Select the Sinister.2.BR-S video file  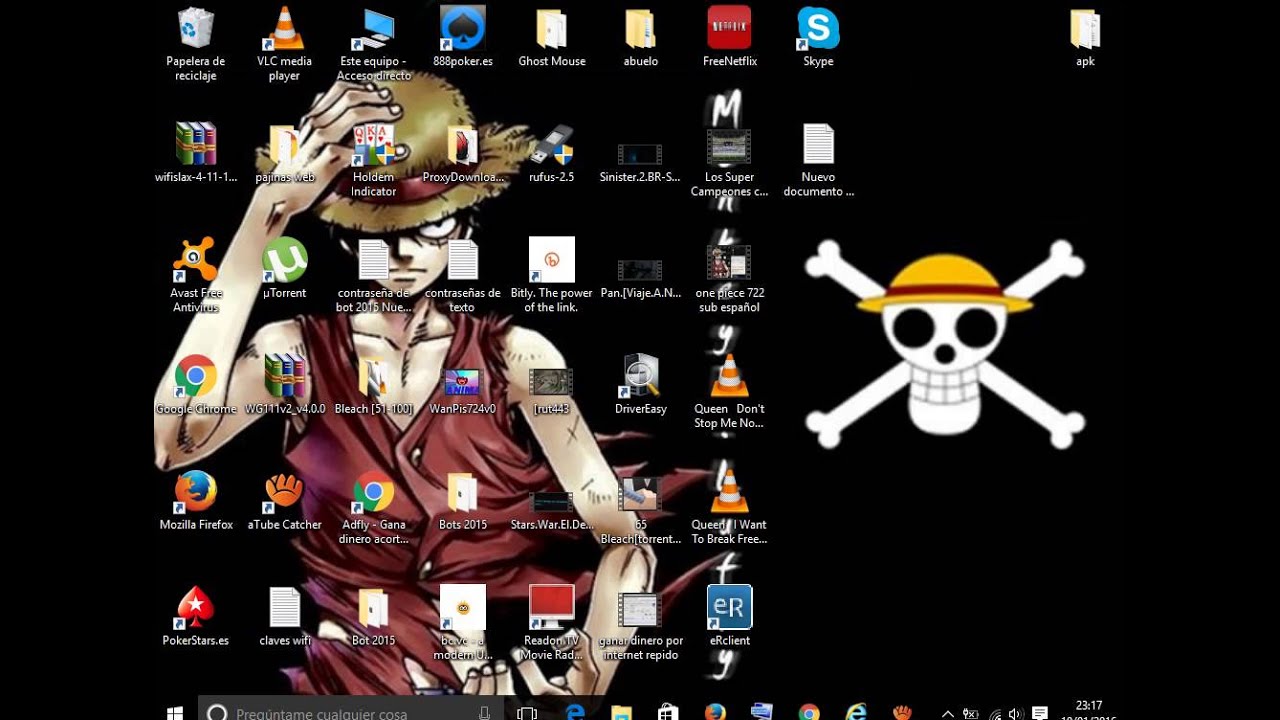coord(640,162)
